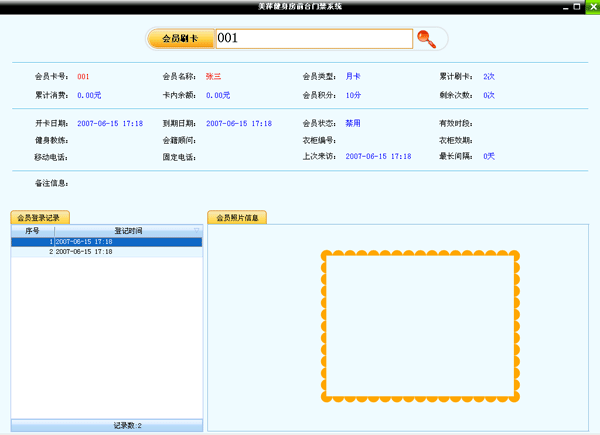
Task: Click the member type value 月卡
Action: click(x=353, y=76)
